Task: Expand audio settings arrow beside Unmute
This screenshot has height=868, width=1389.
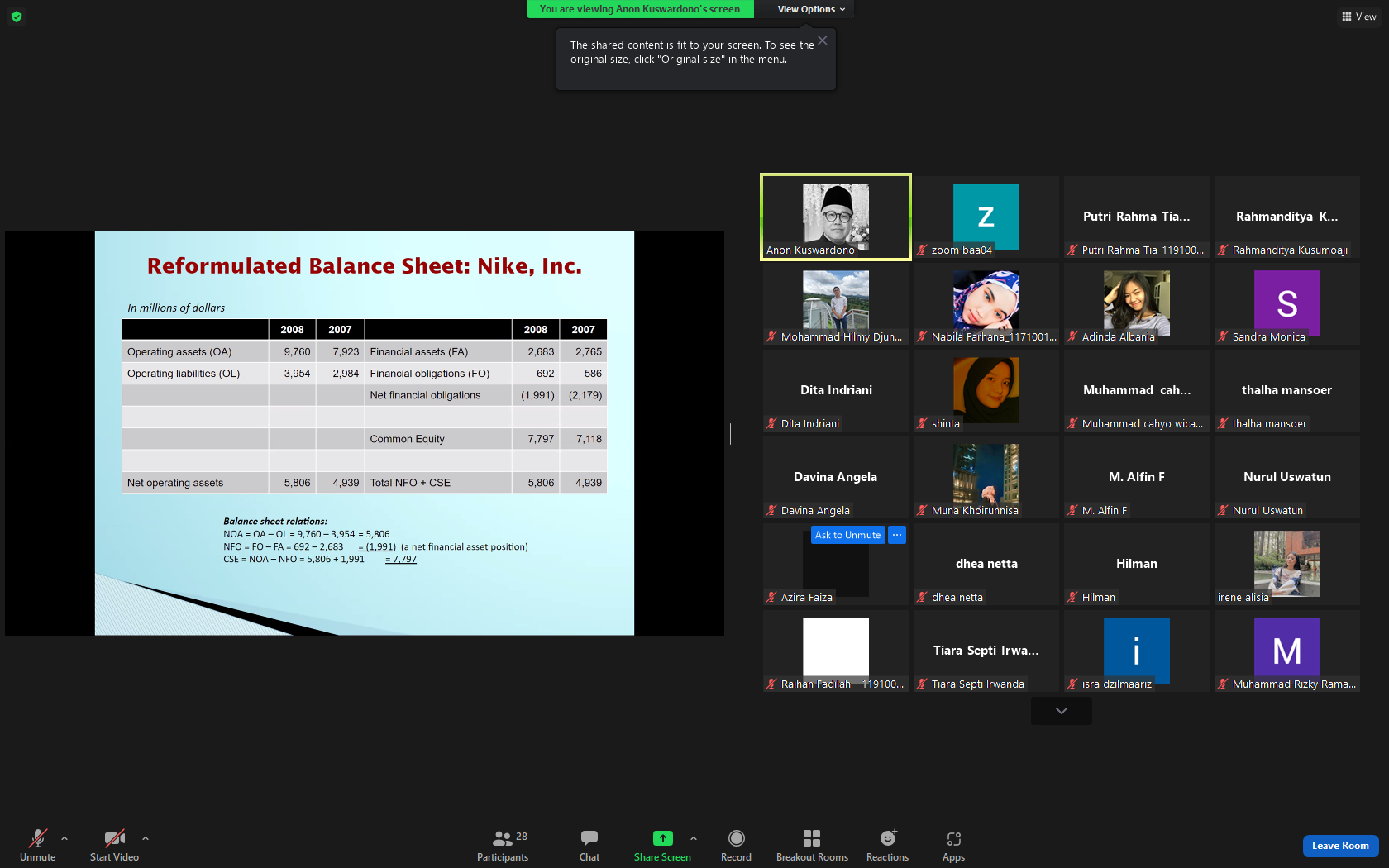Action: click(64, 838)
